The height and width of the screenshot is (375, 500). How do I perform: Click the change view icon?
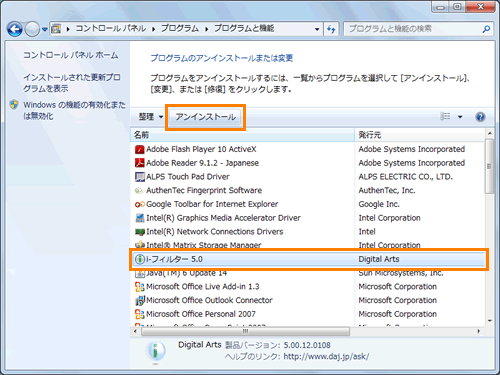pyautogui.click(x=445, y=116)
